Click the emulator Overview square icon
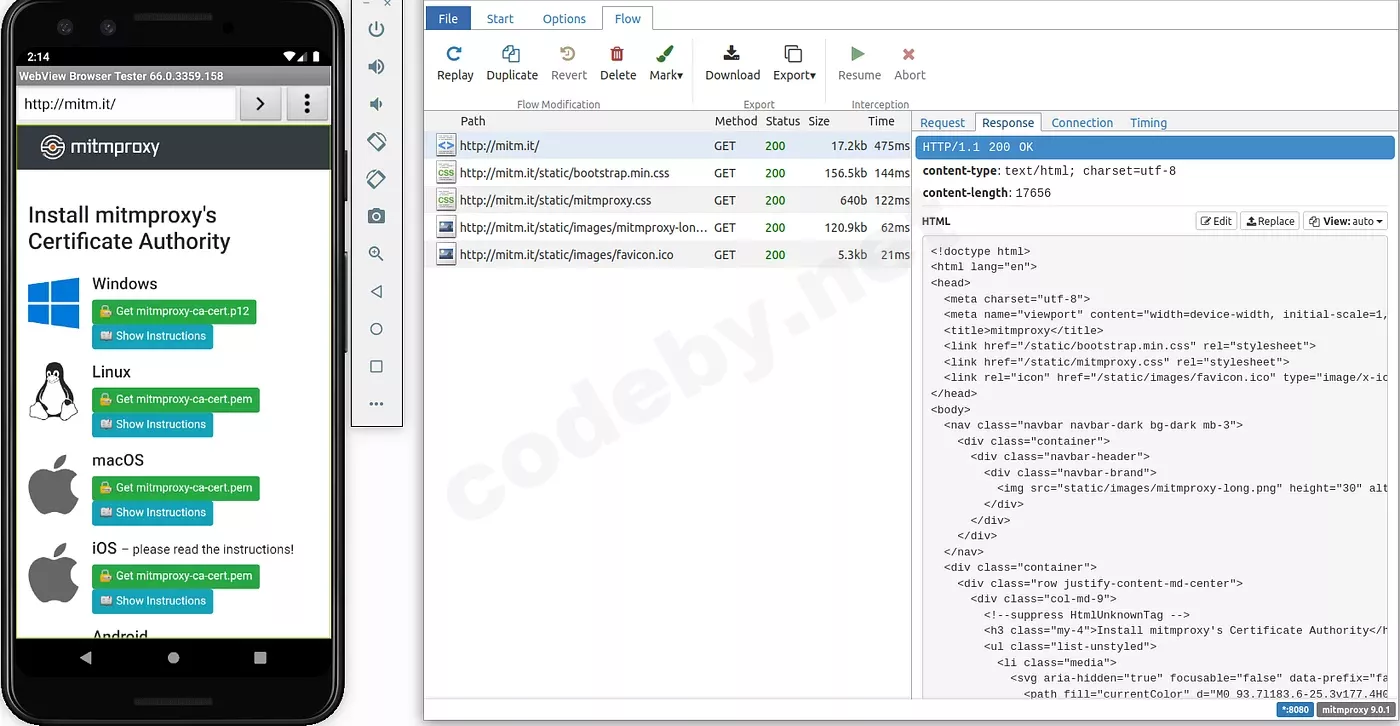 coord(376,367)
